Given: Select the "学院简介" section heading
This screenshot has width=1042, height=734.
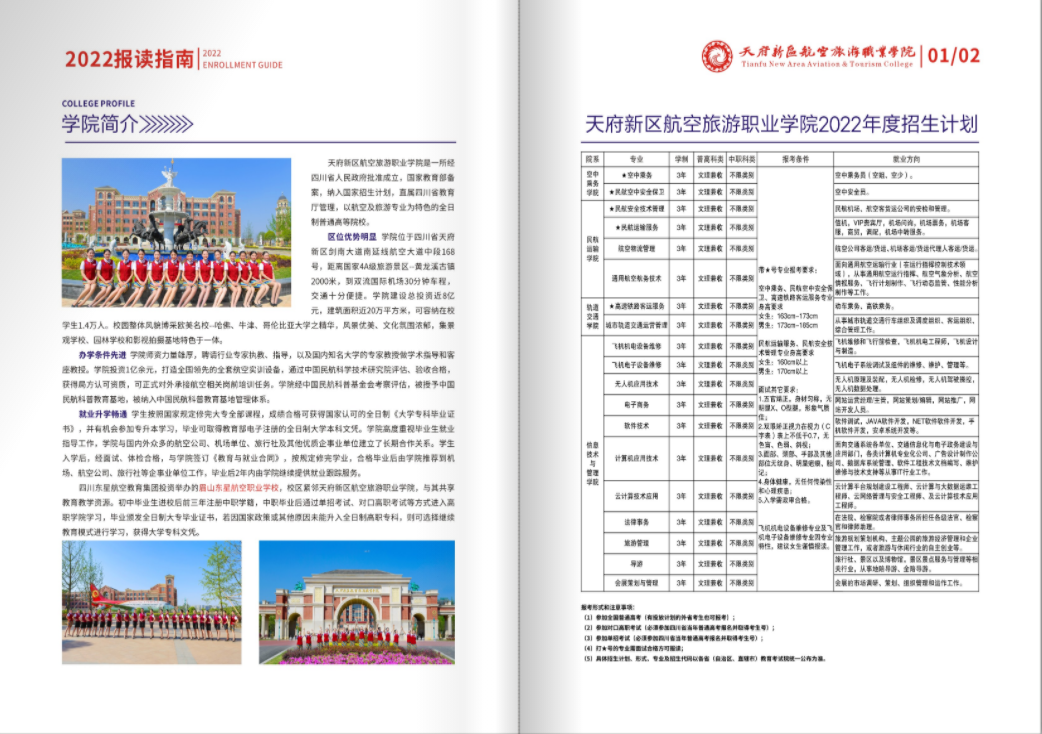Looking at the screenshot, I should pyautogui.click(x=100, y=124).
